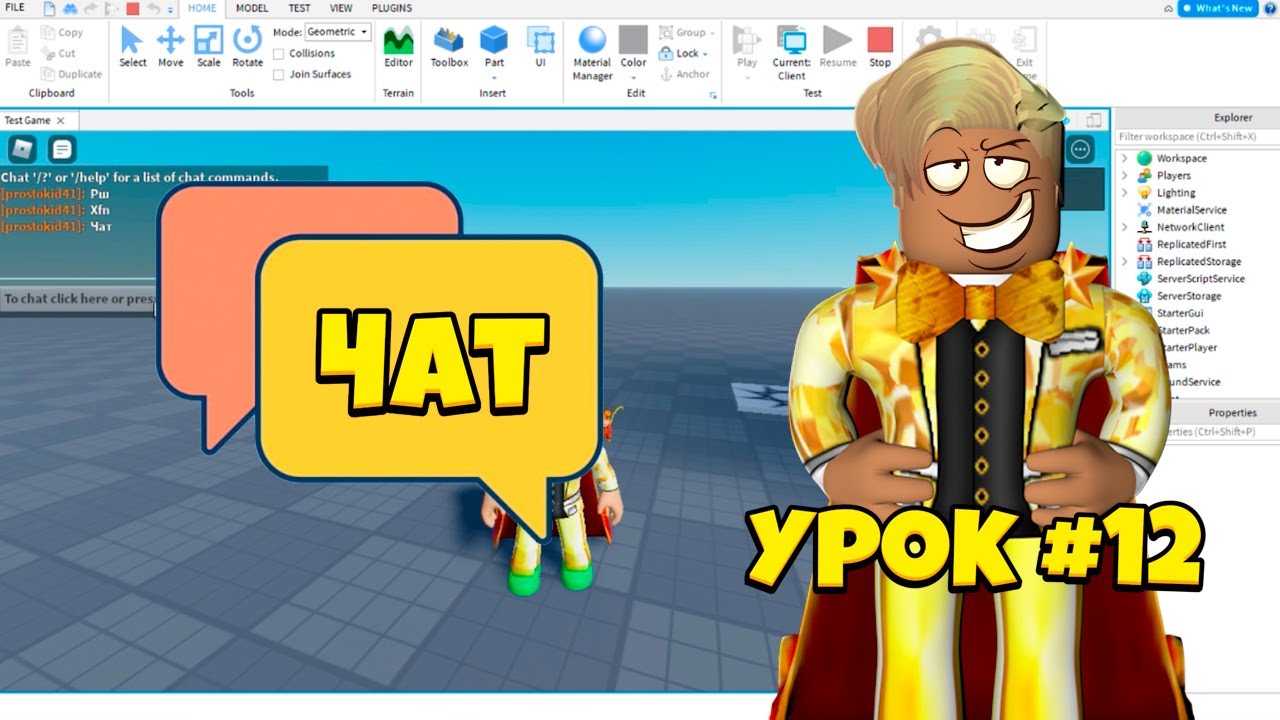Click the Group objects button
This screenshot has height=720, width=1280.
[682, 33]
